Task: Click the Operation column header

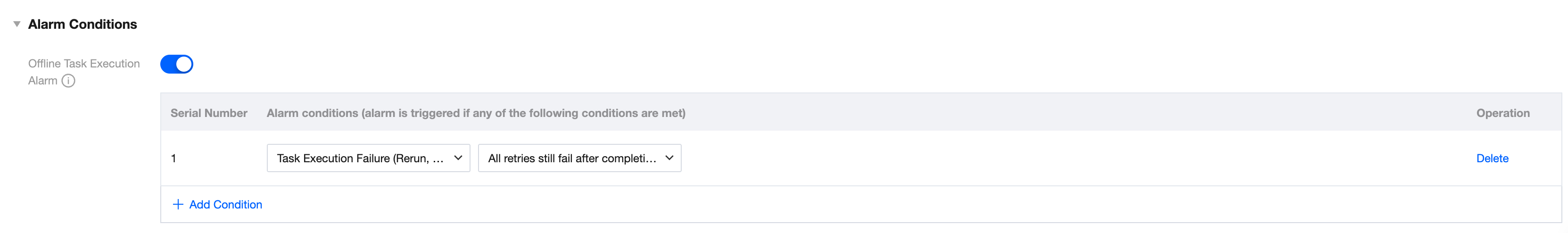Action: pos(1502,113)
